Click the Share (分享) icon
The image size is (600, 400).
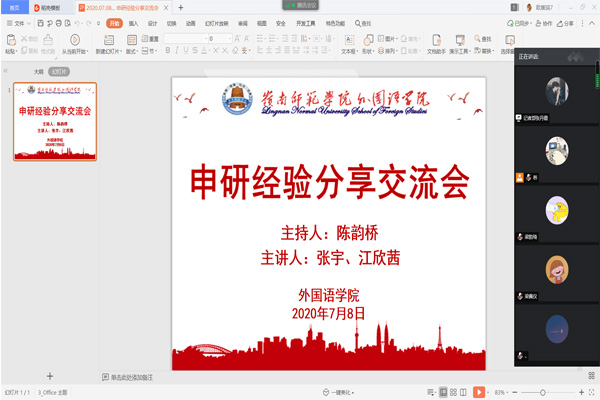click(566, 21)
